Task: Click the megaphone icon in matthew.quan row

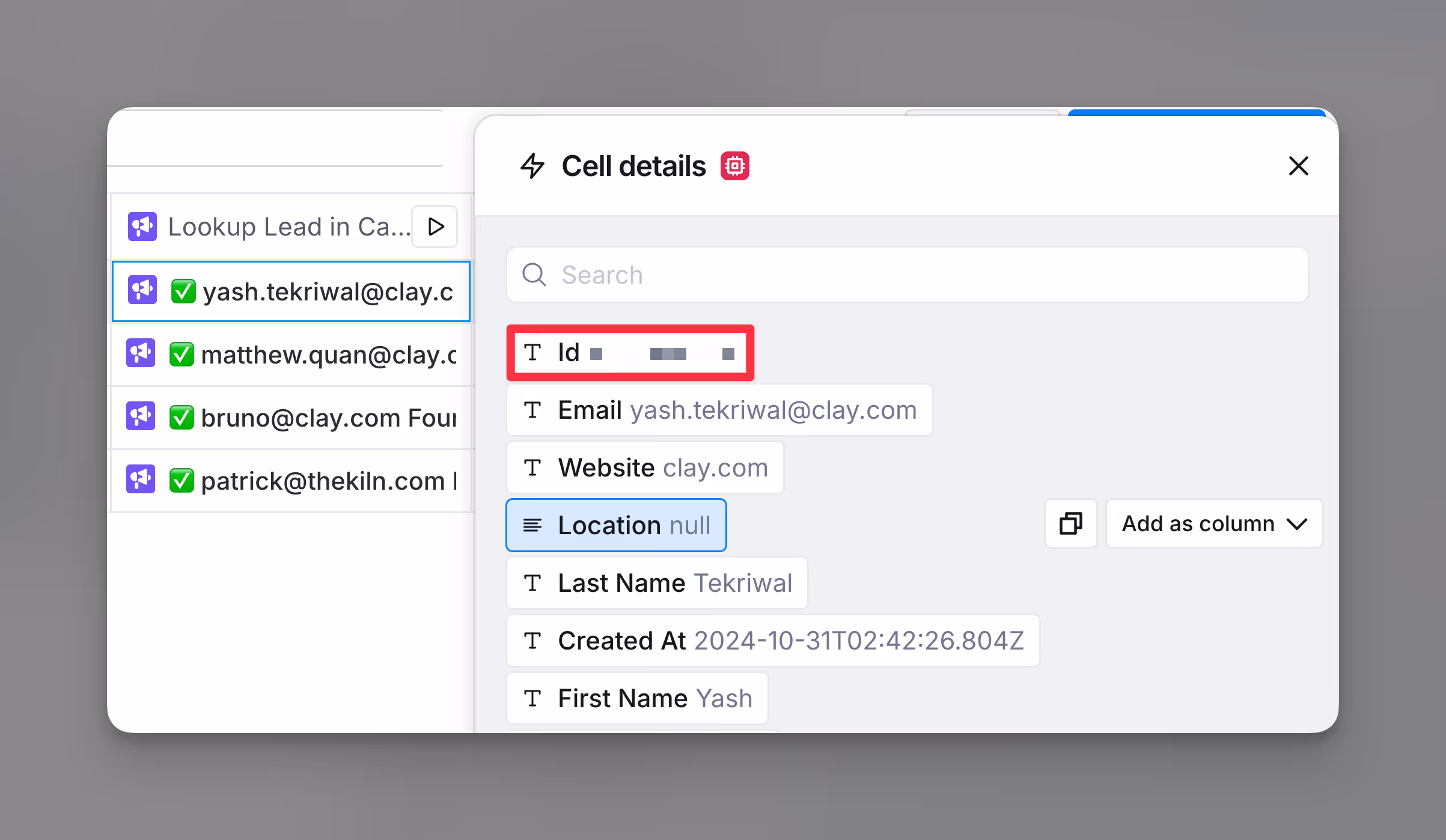Action: point(141,353)
